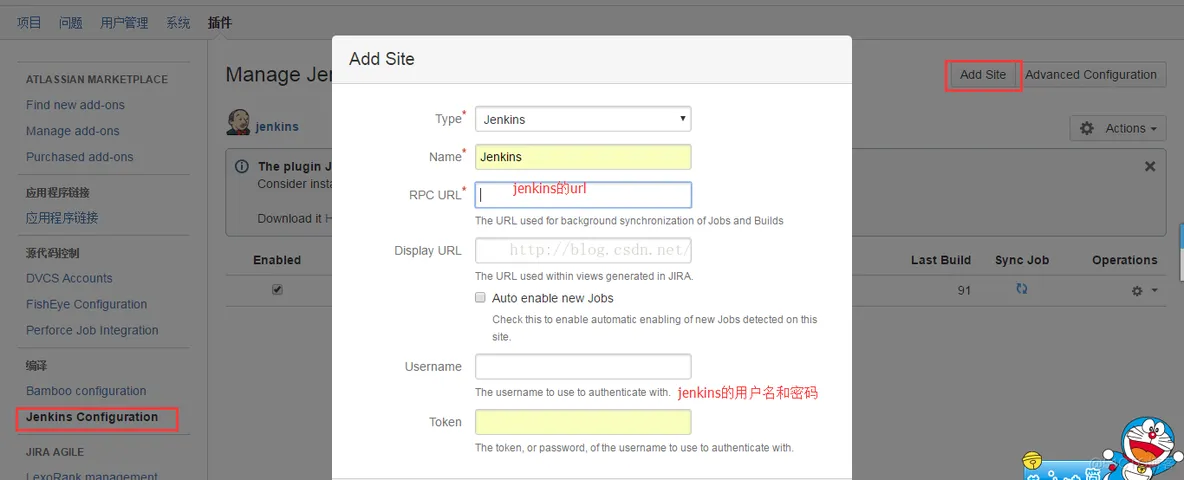Open the 系统 menu
Viewport: 1184px width, 480px height.
click(x=178, y=23)
